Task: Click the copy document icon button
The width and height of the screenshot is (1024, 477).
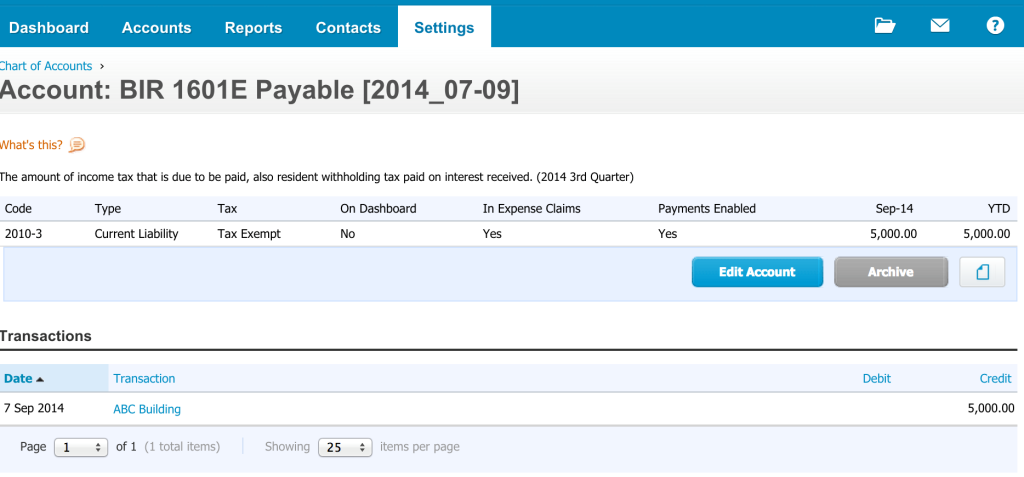Action: coord(982,272)
